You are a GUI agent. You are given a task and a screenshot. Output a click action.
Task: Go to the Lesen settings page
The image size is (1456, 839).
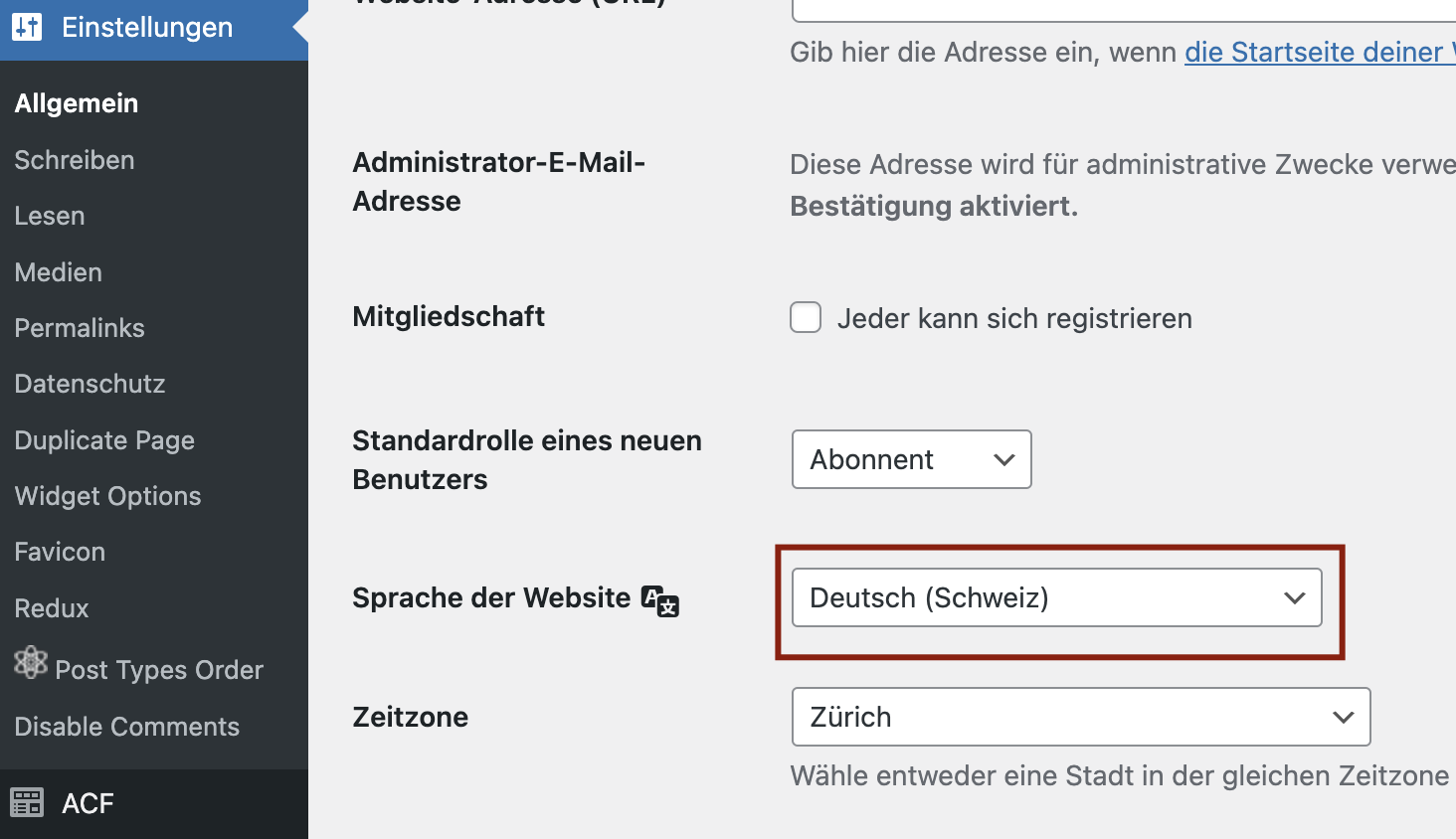(50, 216)
